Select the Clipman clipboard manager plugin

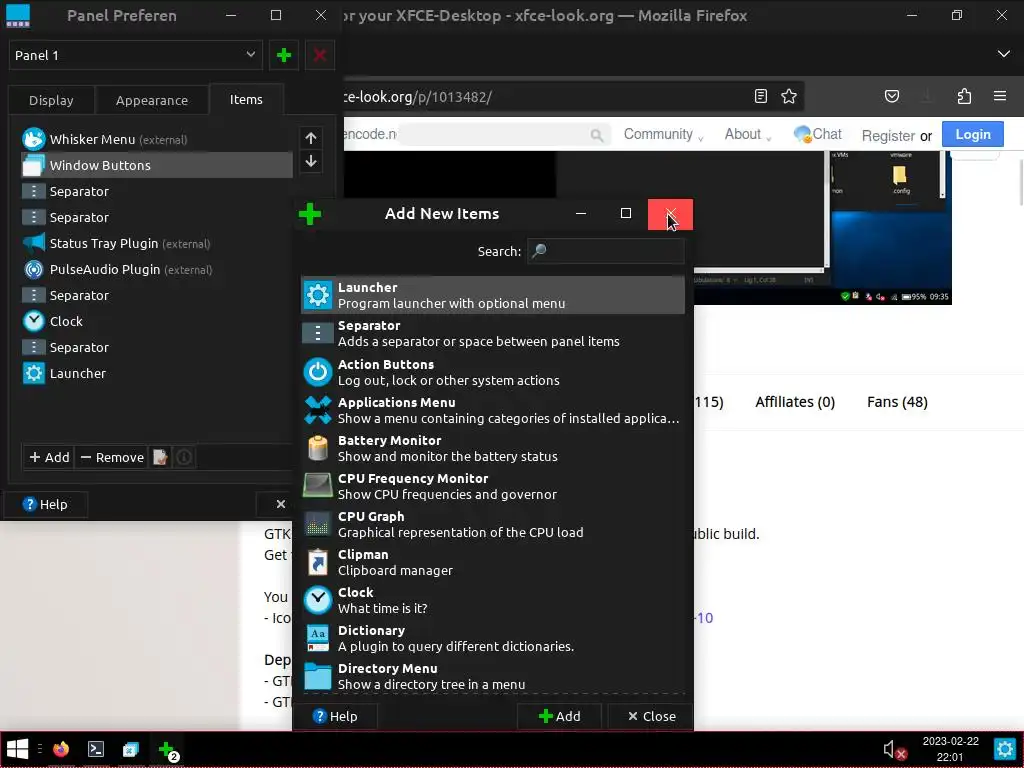(x=492, y=562)
